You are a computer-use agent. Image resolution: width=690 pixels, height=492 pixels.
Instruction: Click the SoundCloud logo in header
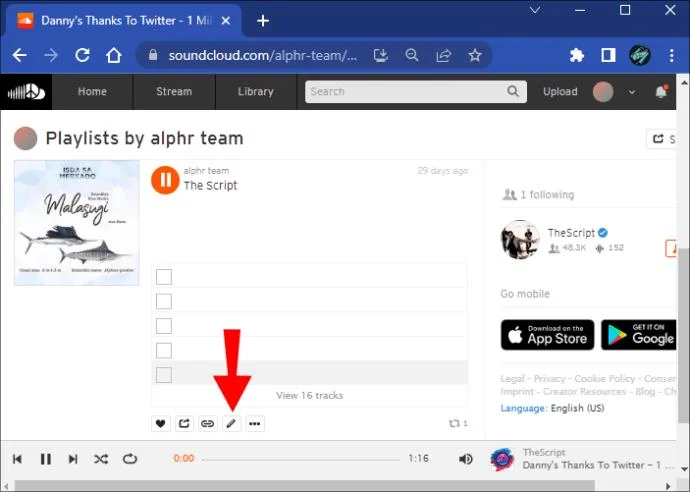pos(26,92)
